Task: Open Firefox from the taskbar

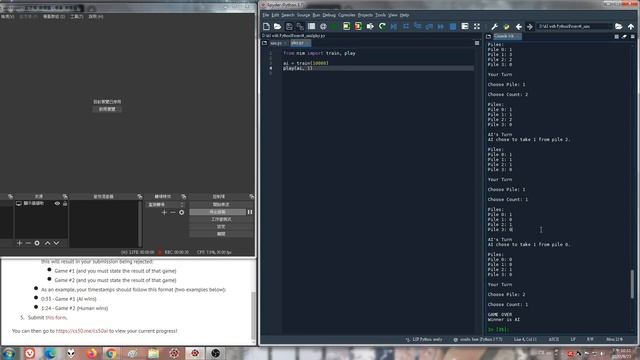Action: 92,353
